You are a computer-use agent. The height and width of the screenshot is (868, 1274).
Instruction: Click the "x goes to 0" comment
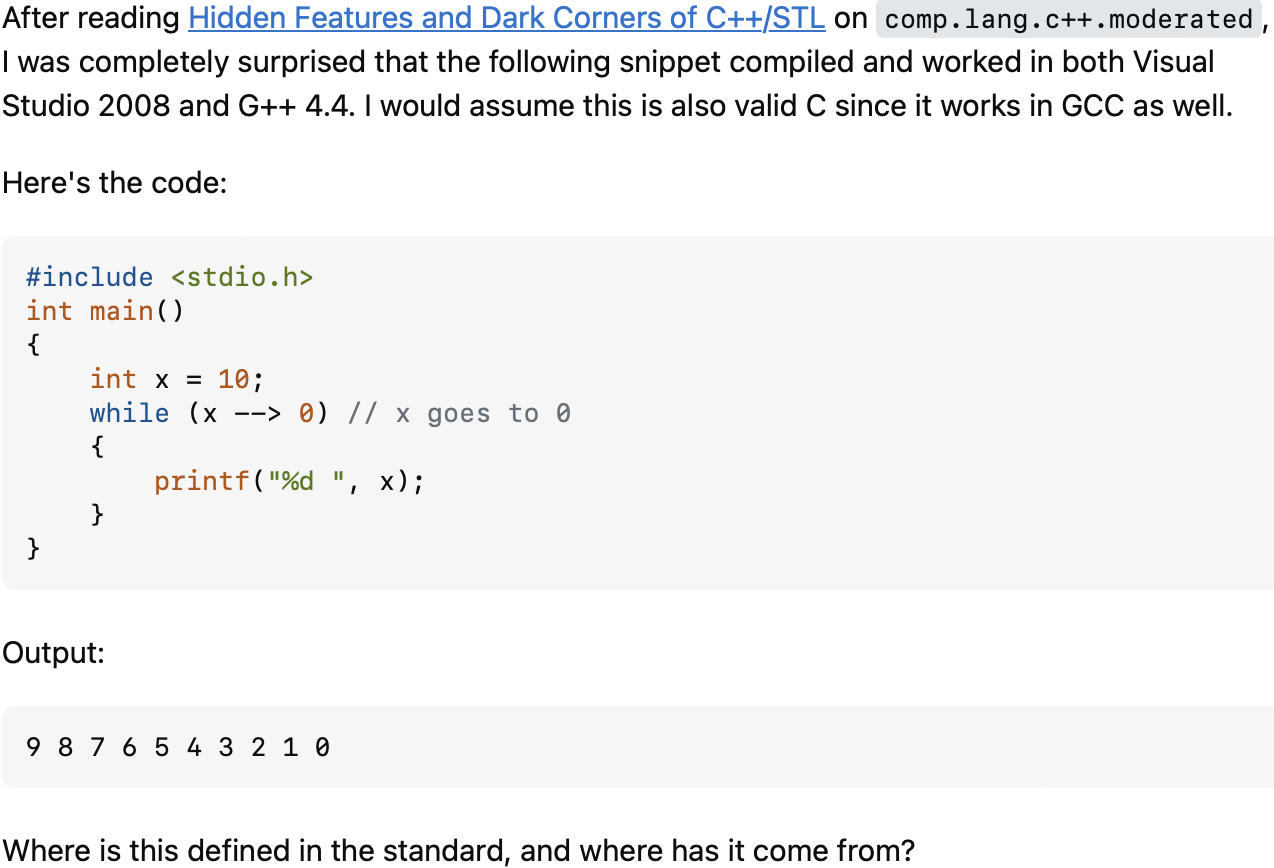tap(459, 413)
